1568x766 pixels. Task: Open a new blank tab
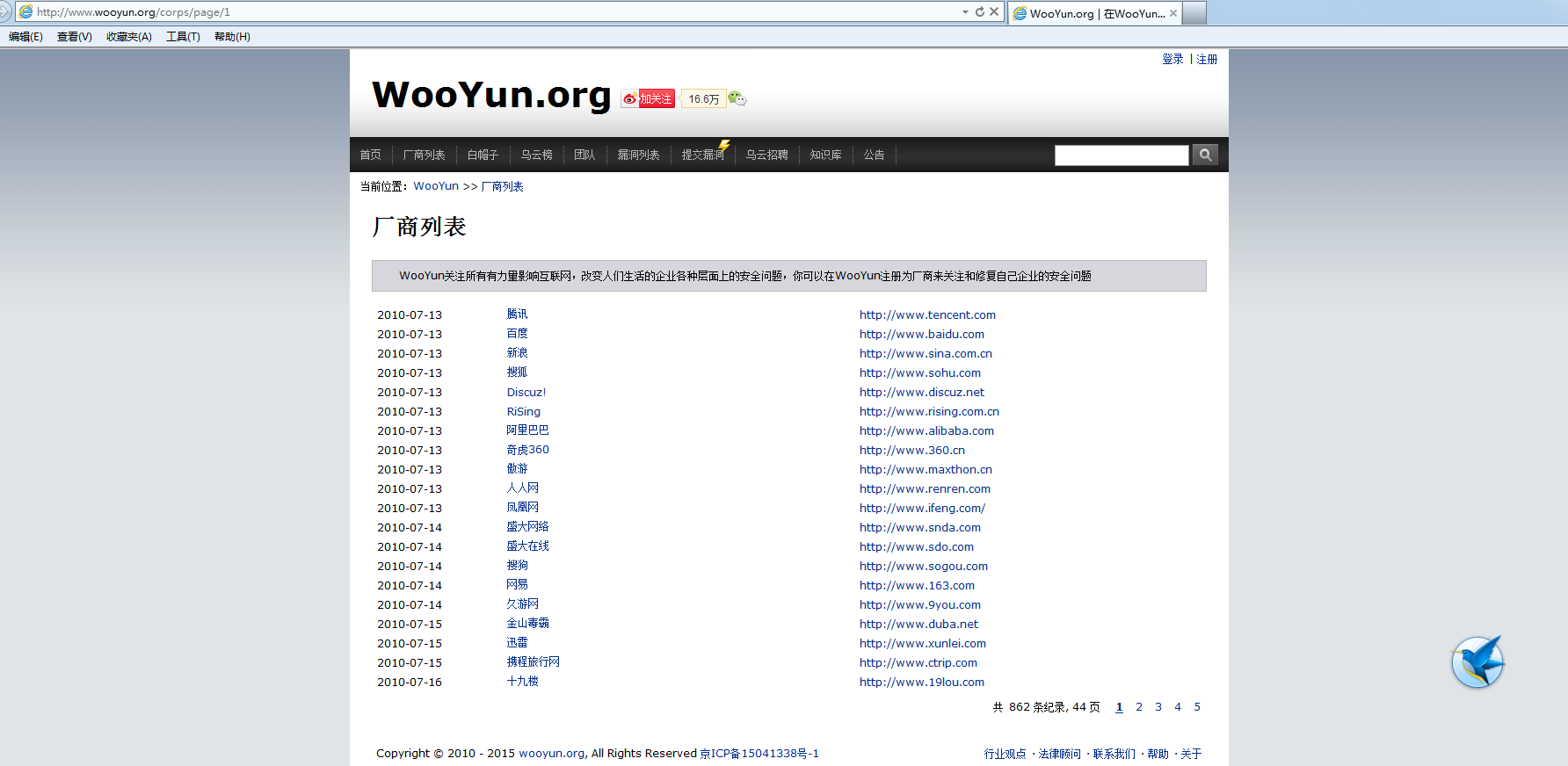tap(1194, 13)
